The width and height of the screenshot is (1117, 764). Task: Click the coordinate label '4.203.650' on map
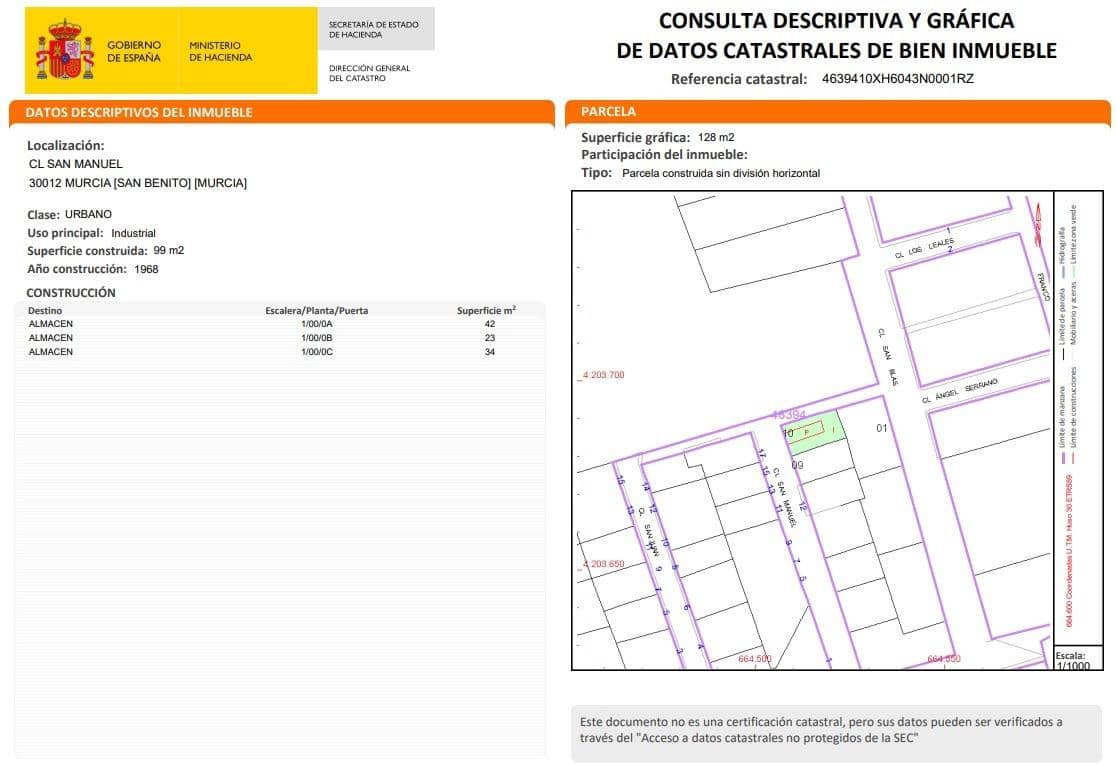(x=603, y=564)
